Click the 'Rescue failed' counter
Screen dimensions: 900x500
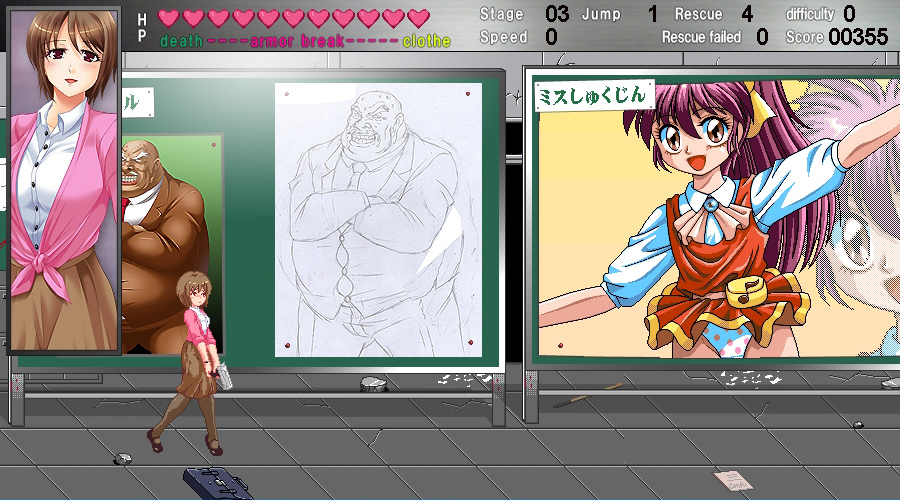coord(762,37)
